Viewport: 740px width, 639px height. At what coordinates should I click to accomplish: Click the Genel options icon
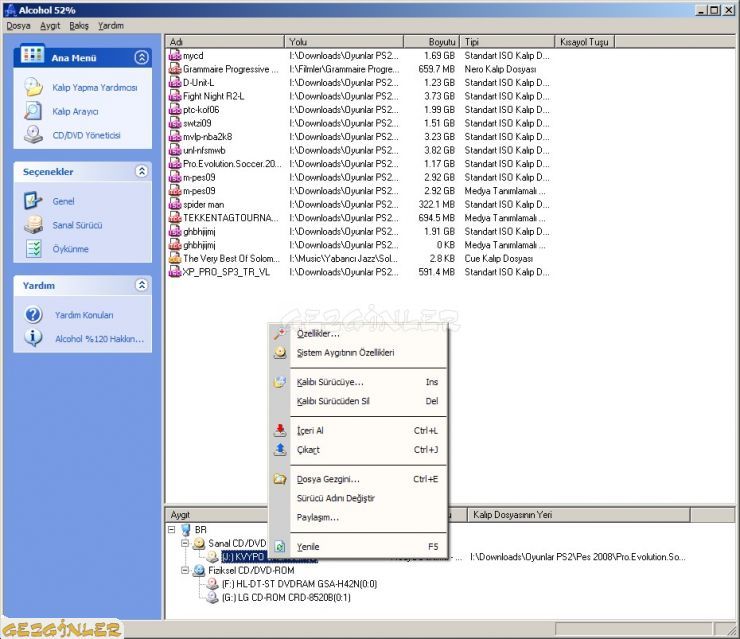(33, 201)
